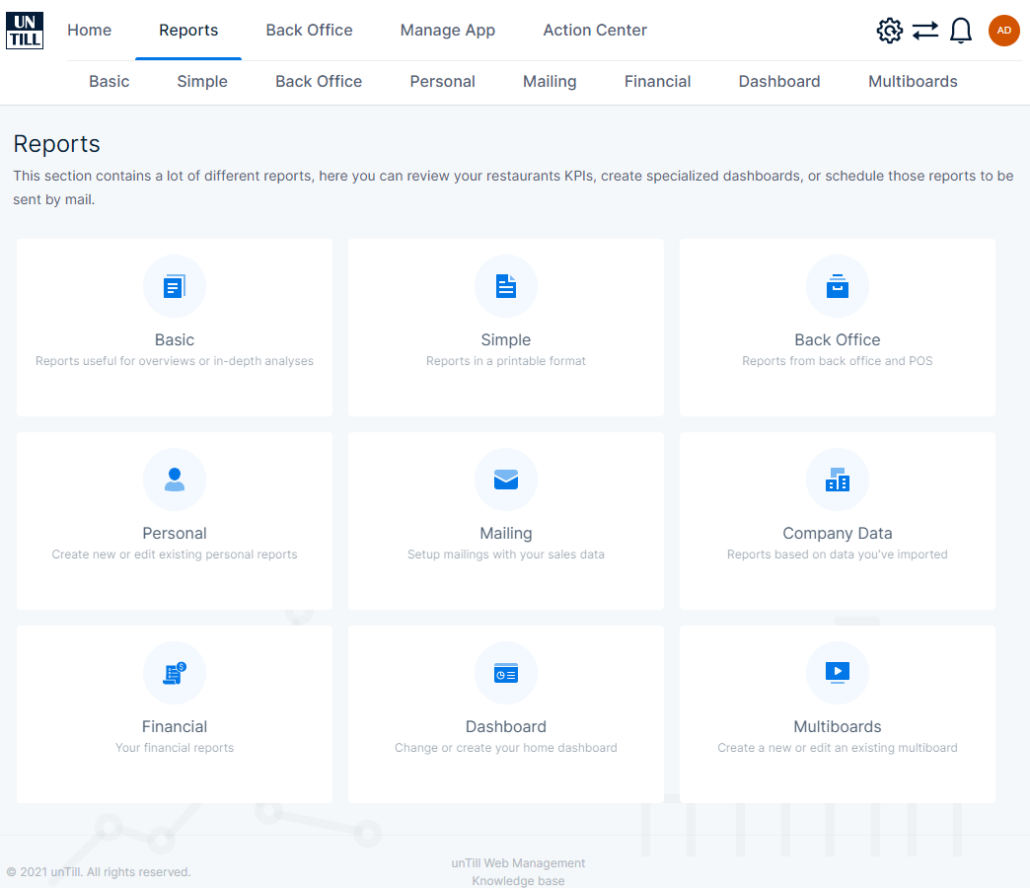Select Financial in the reports submenu

click(x=657, y=82)
